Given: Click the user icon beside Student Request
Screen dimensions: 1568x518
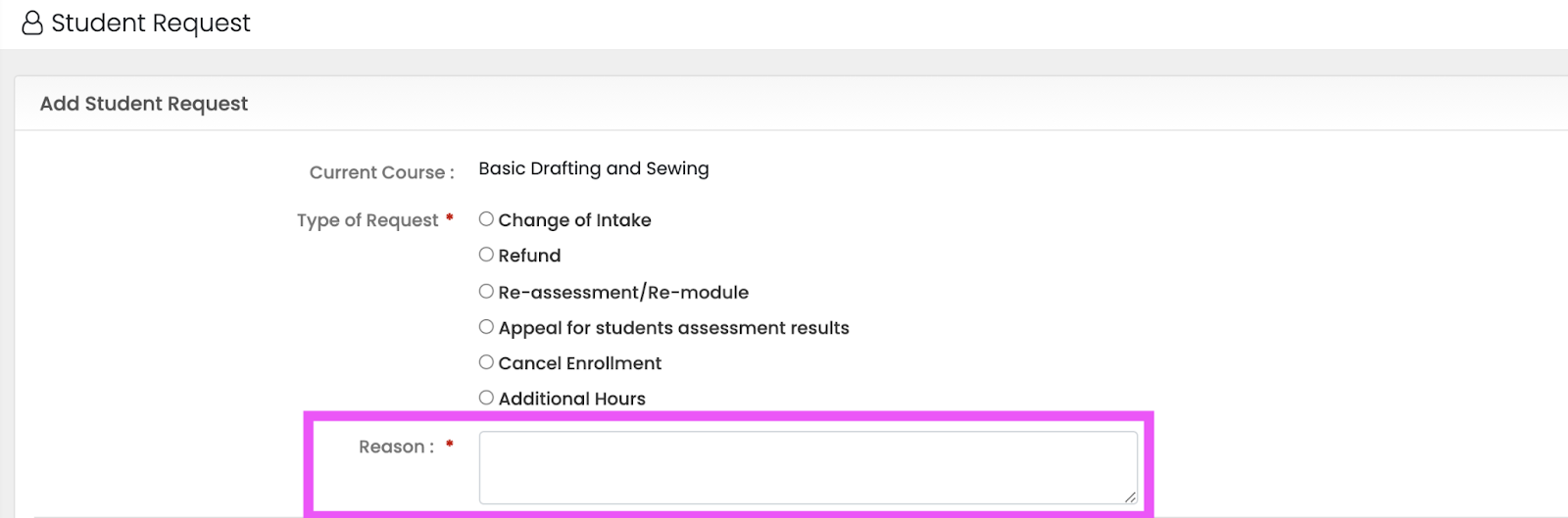Looking at the screenshot, I should pyautogui.click(x=32, y=23).
